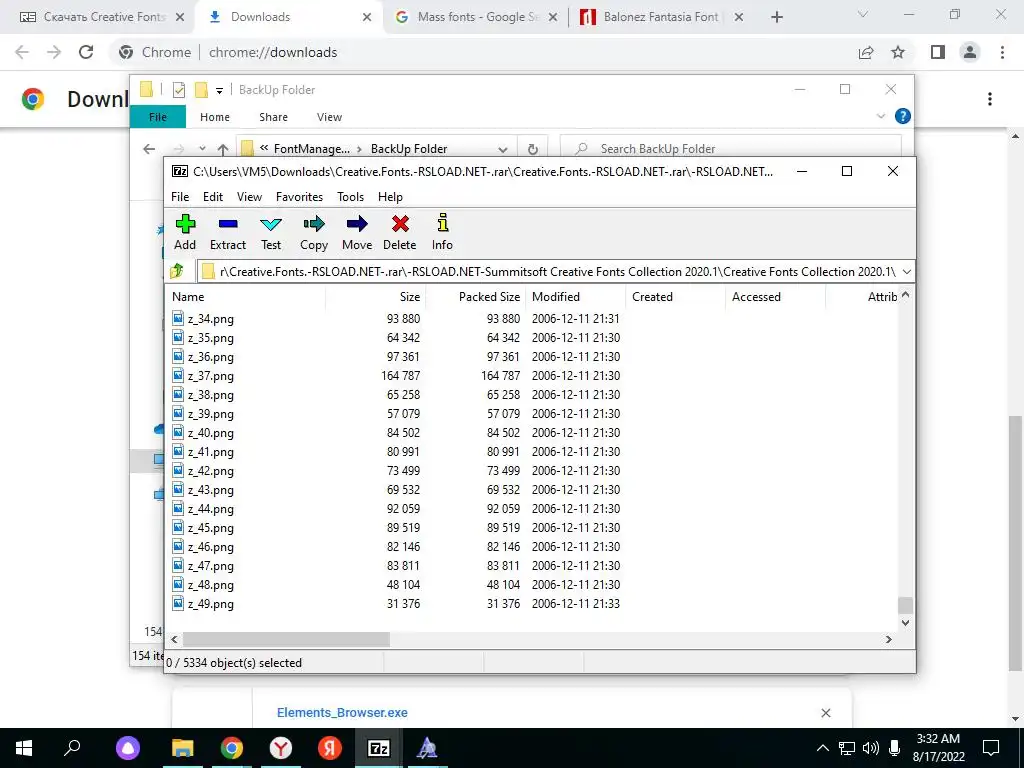Viewport: 1024px width, 768px height.
Task: Open the Chrome profile avatar
Action: coord(970,52)
